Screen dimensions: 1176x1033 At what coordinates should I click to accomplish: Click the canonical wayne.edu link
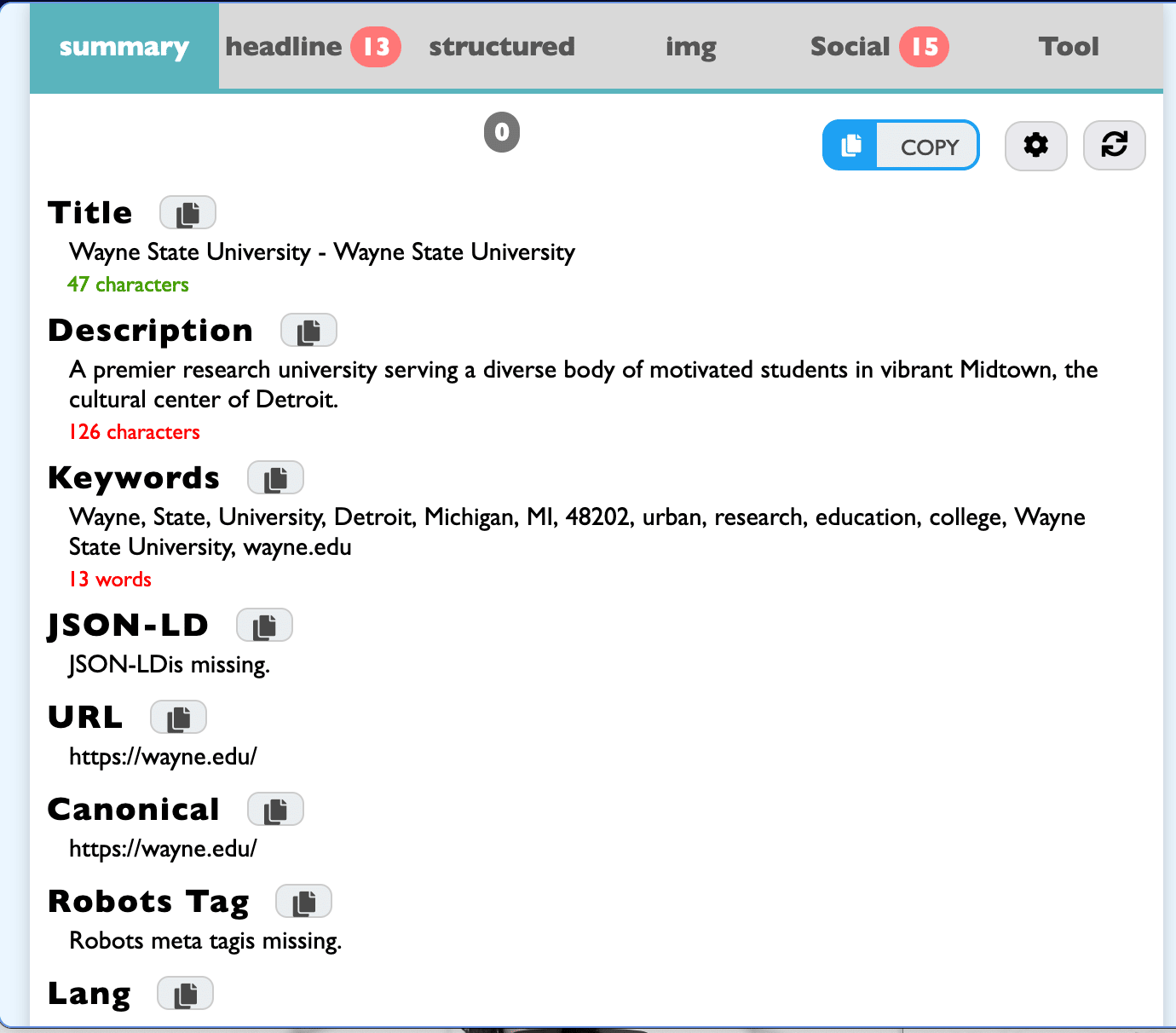coord(164,848)
